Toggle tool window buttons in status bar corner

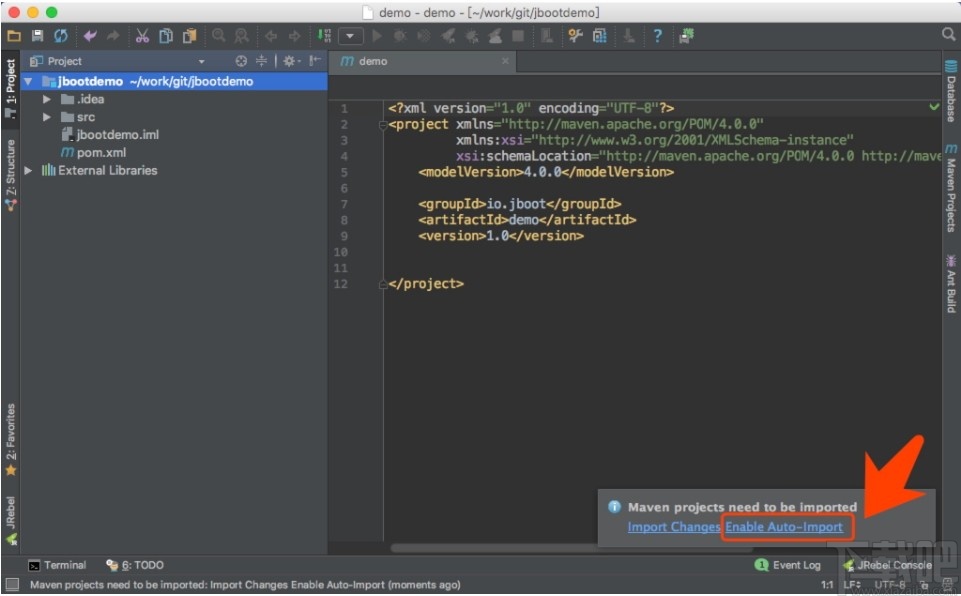click(12, 585)
